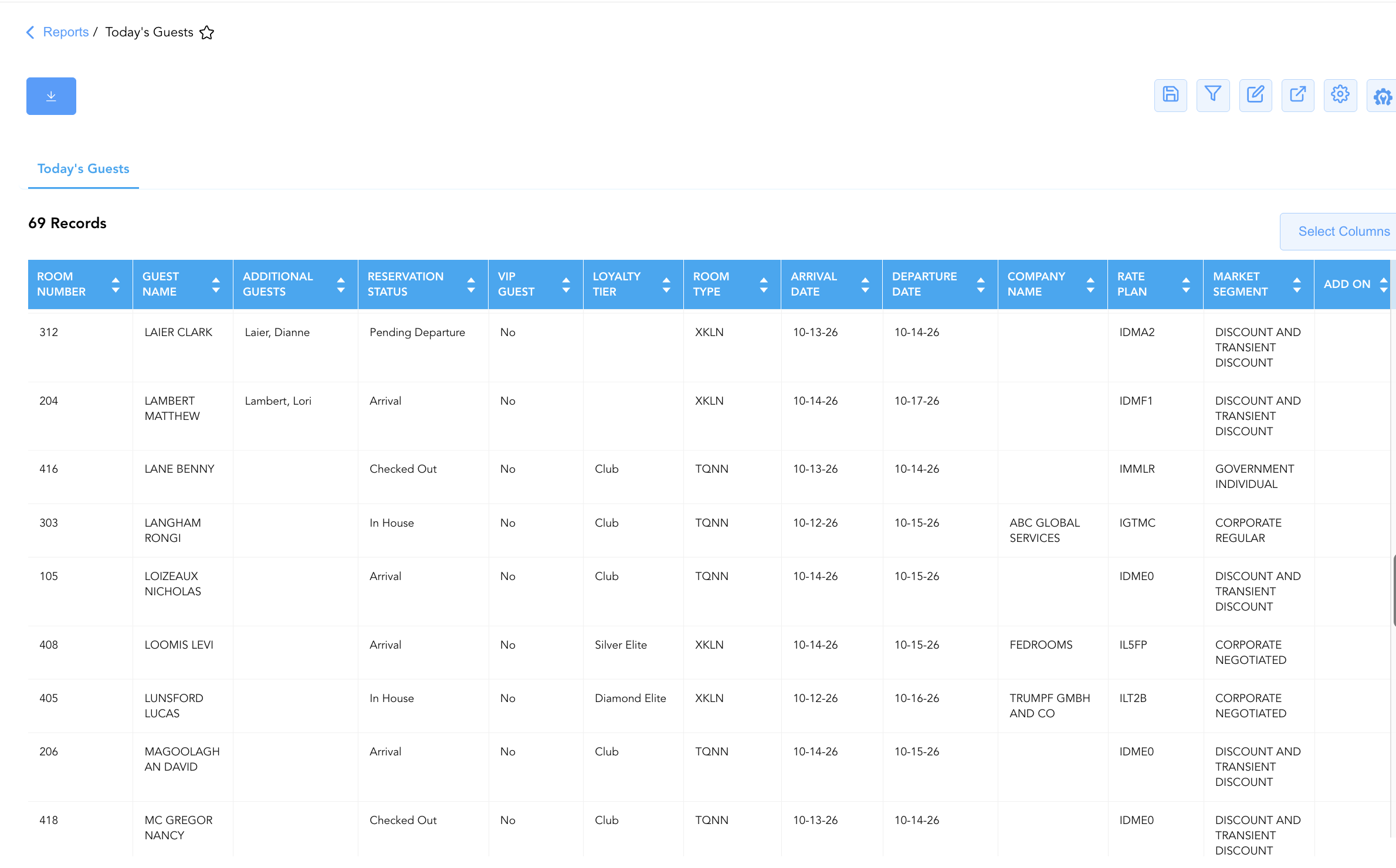
Task: Click guest name MC GREGOR NANCY
Action: coord(178,828)
